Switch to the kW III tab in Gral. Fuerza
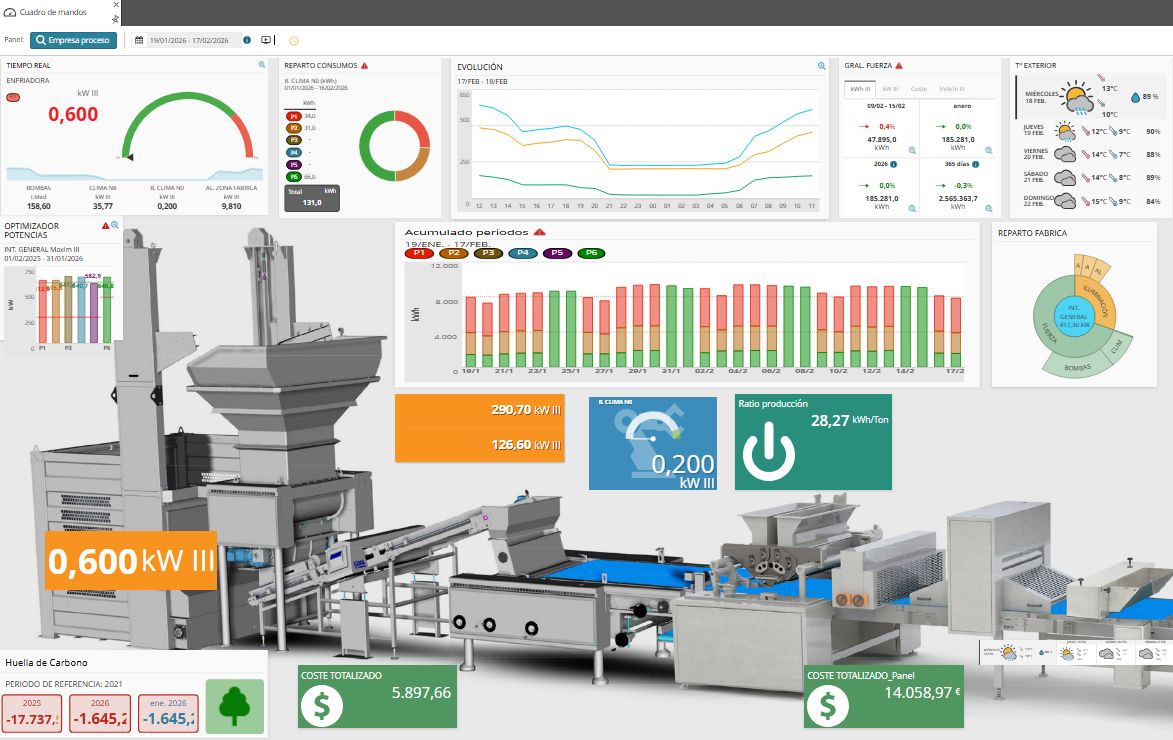The image size is (1173, 740). pyautogui.click(x=889, y=89)
